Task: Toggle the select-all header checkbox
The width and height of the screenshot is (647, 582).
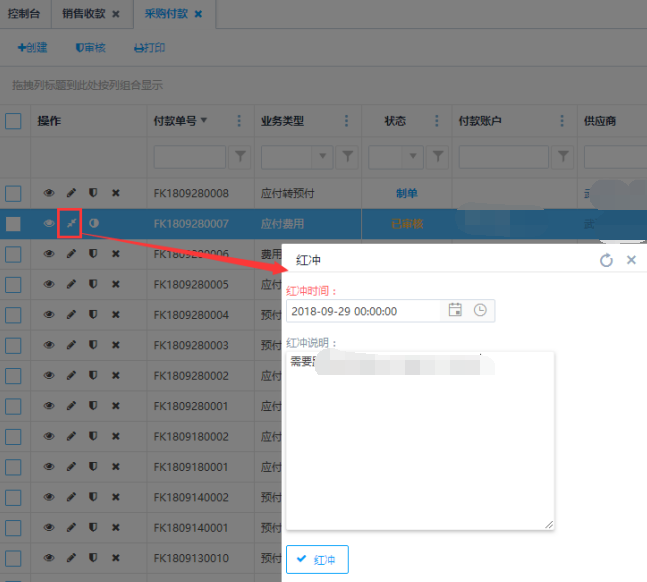Action: (x=13, y=121)
